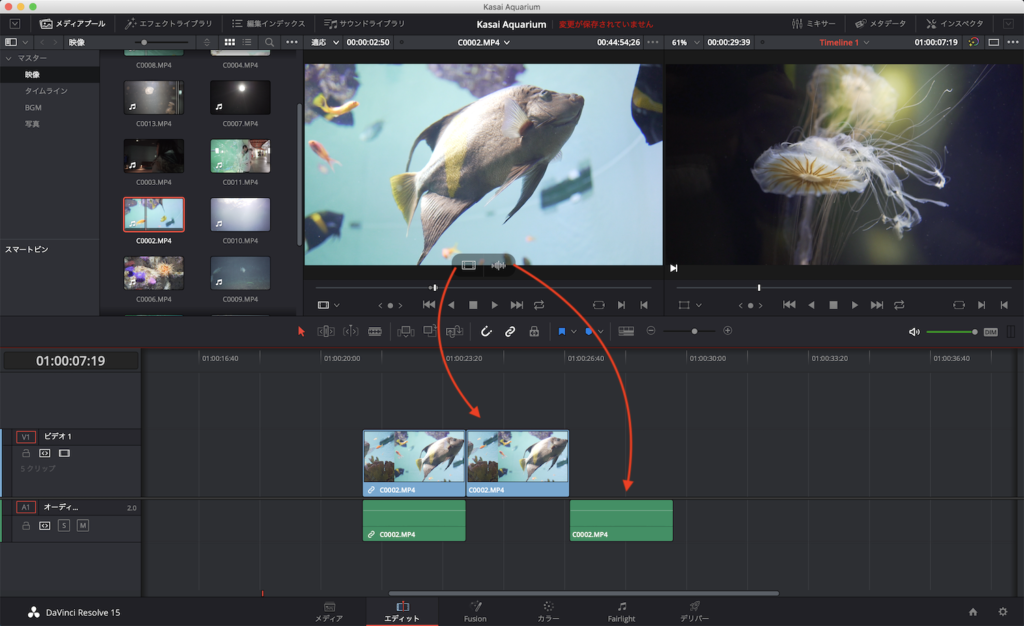Select the C0010.MP4 thumbnail in media pool
The width and height of the screenshot is (1024, 626).
pyautogui.click(x=240, y=215)
